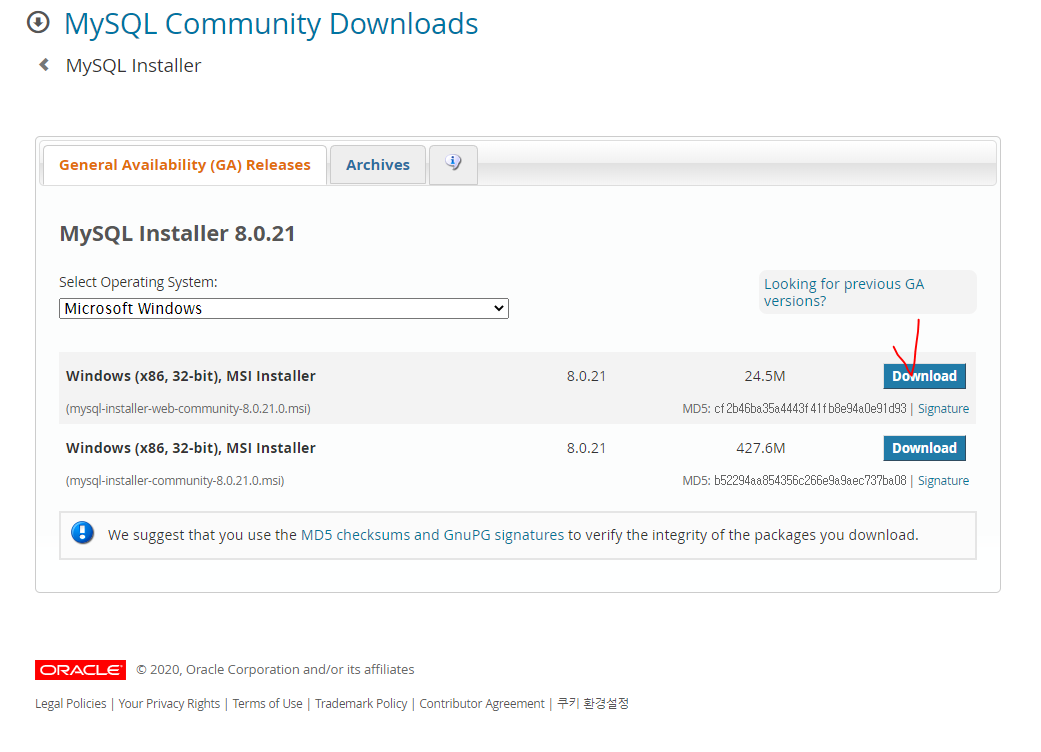Click the back arrow next to MySQL Installer
Image resolution: width=1041 pixels, height=752 pixels.
pos(44,64)
